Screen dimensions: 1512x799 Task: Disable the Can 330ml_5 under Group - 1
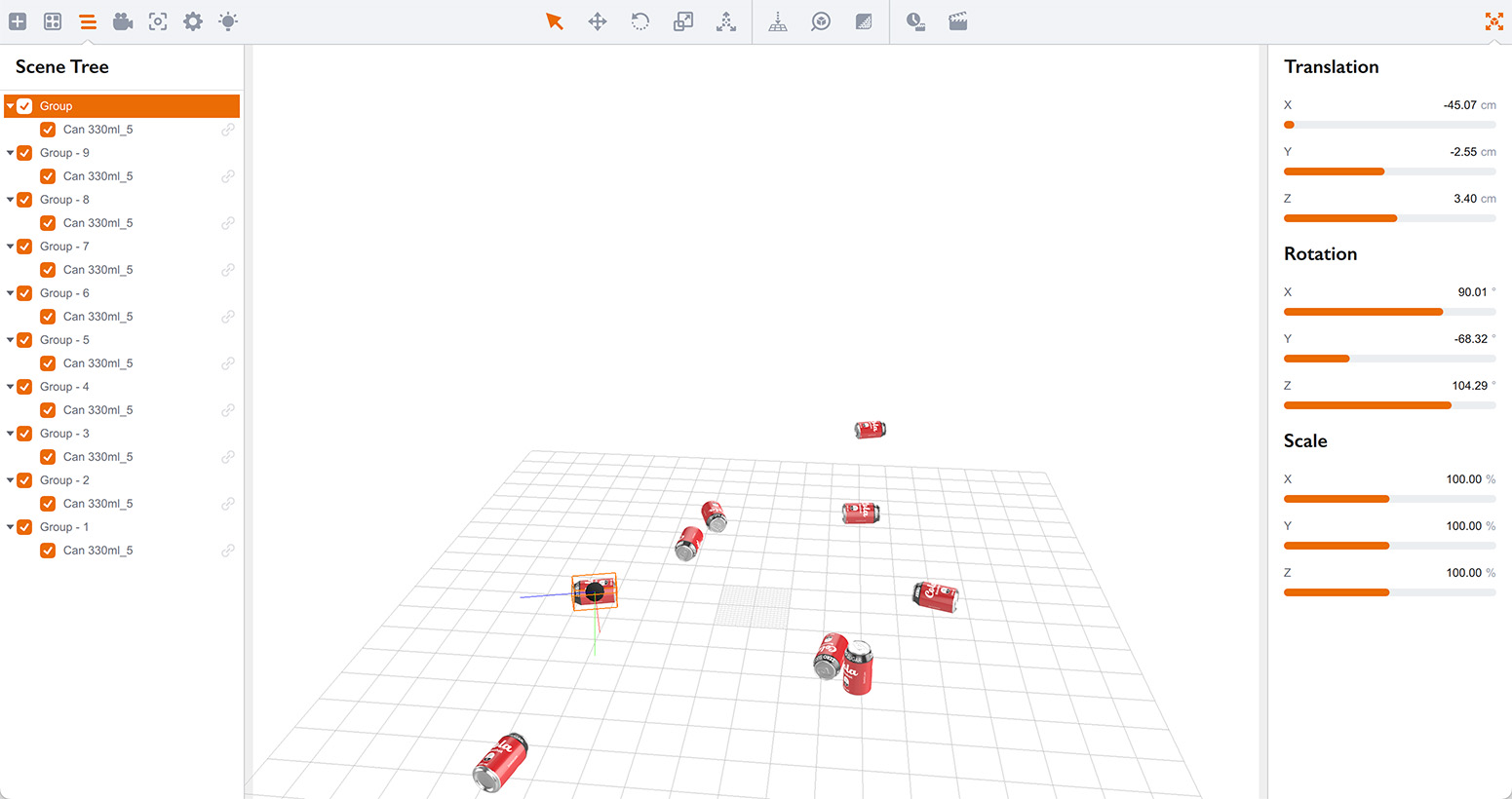[48, 550]
